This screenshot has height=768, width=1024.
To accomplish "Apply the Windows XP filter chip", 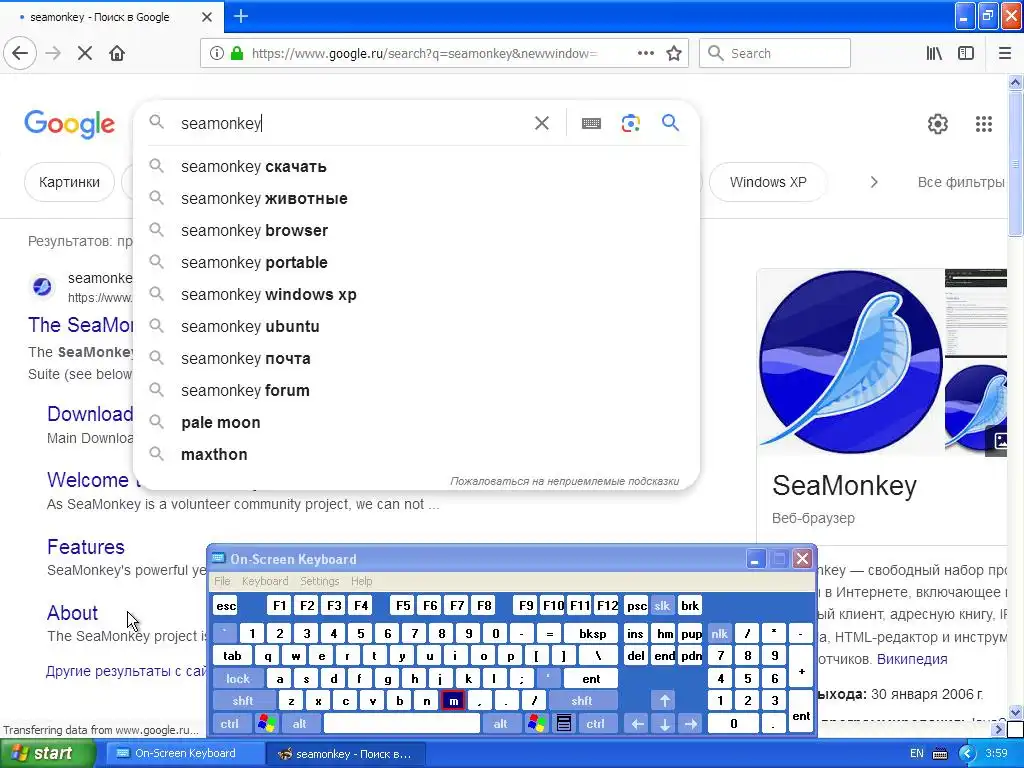I will click(x=768, y=182).
